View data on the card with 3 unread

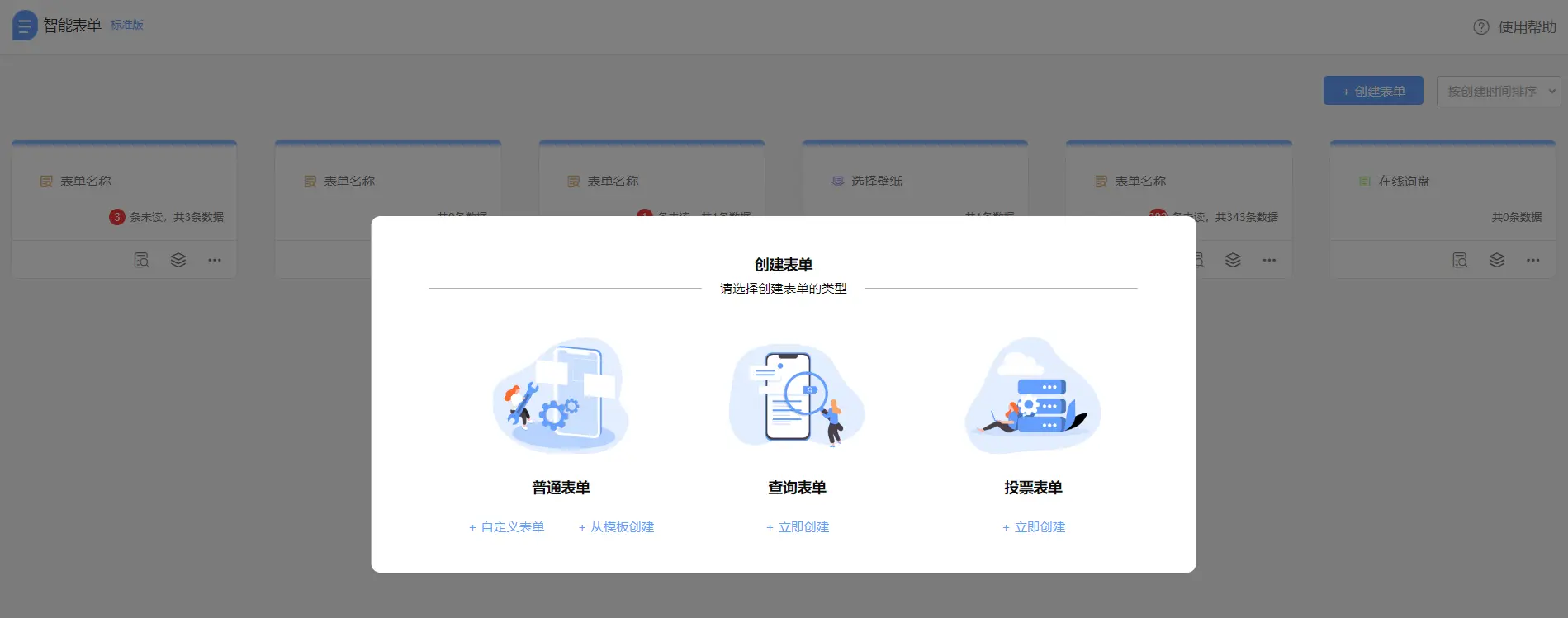[x=141, y=261]
